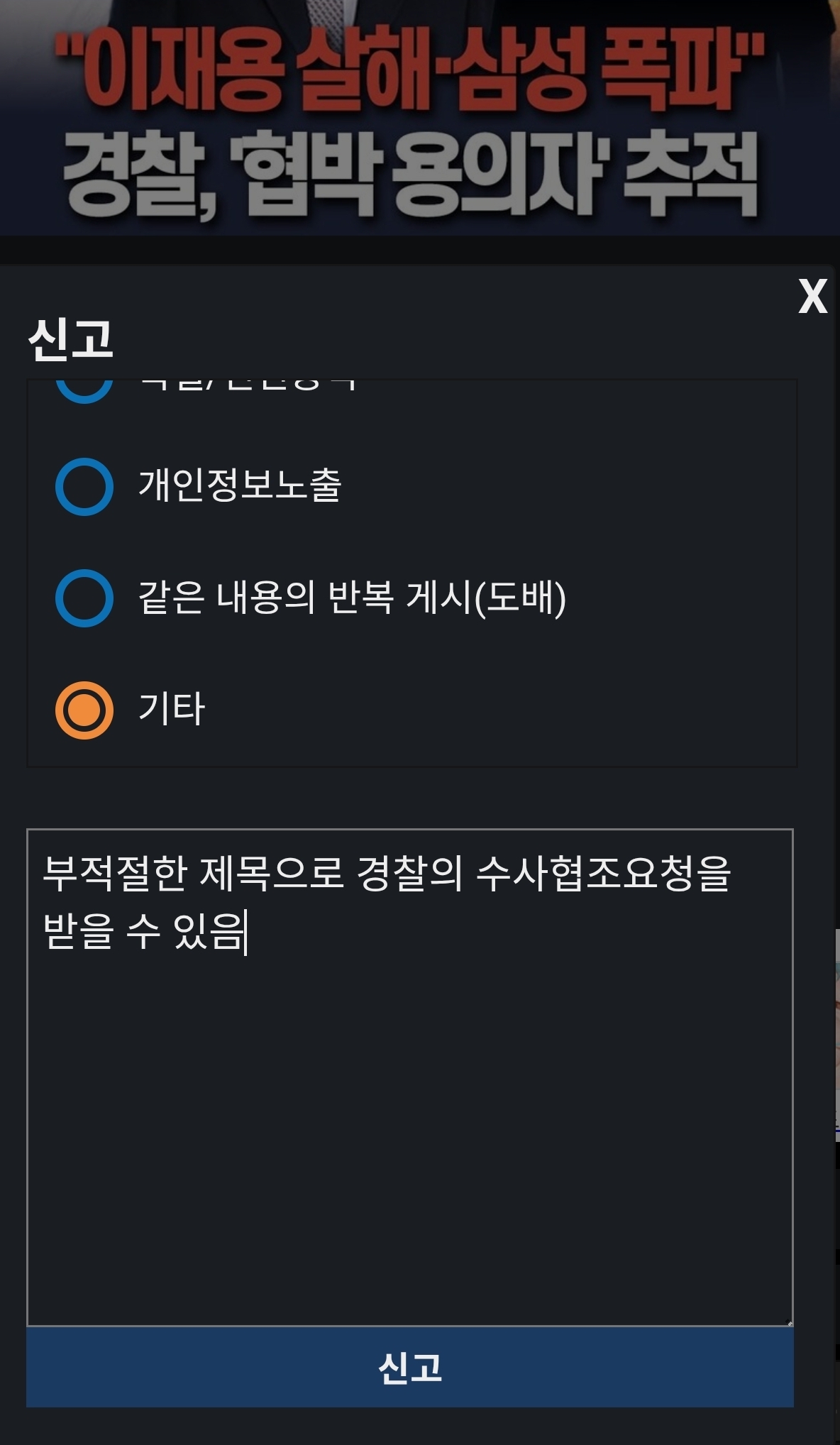Viewport: 840px width, 1445px height.
Task: Click the word 부적절한 in the text box
Action: pyautogui.click(x=115, y=874)
